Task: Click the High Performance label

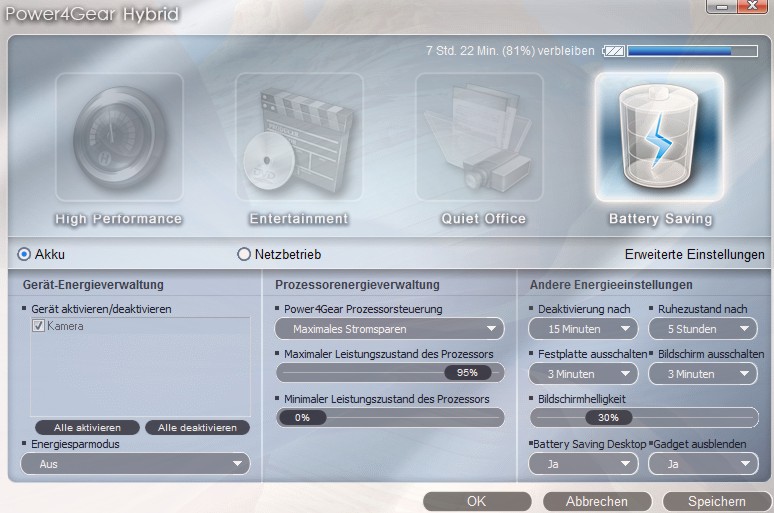Action: tap(118, 219)
